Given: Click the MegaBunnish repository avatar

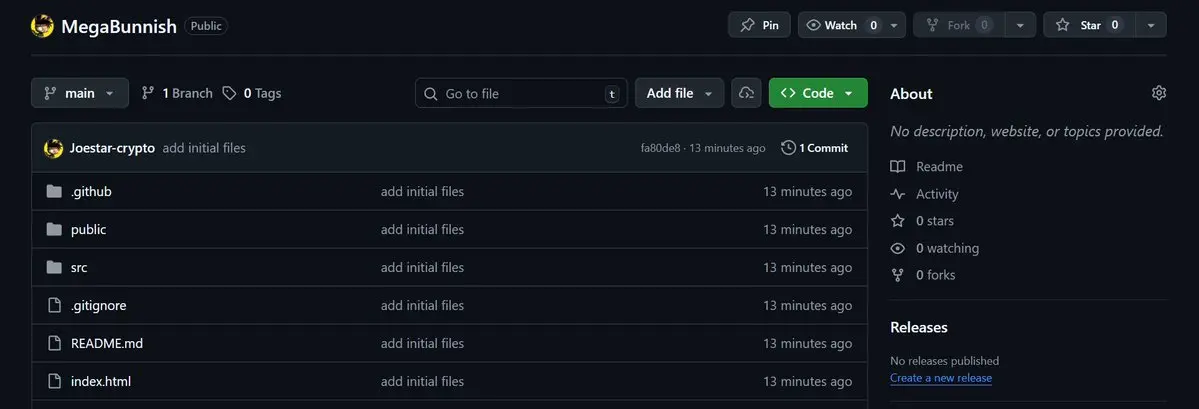Looking at the screenshot, I should 42,25.
